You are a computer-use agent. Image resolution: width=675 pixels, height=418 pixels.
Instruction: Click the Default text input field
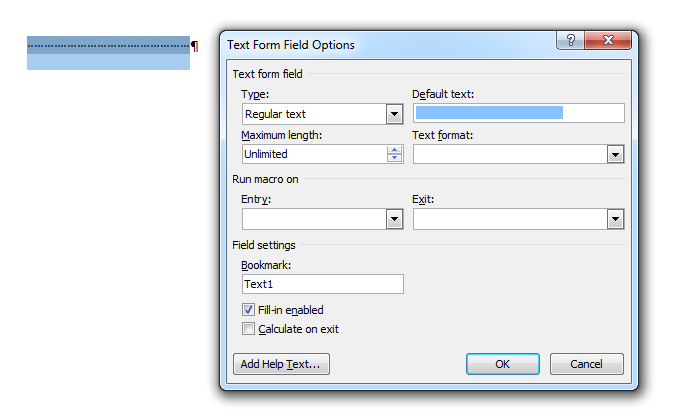point(518,113)
